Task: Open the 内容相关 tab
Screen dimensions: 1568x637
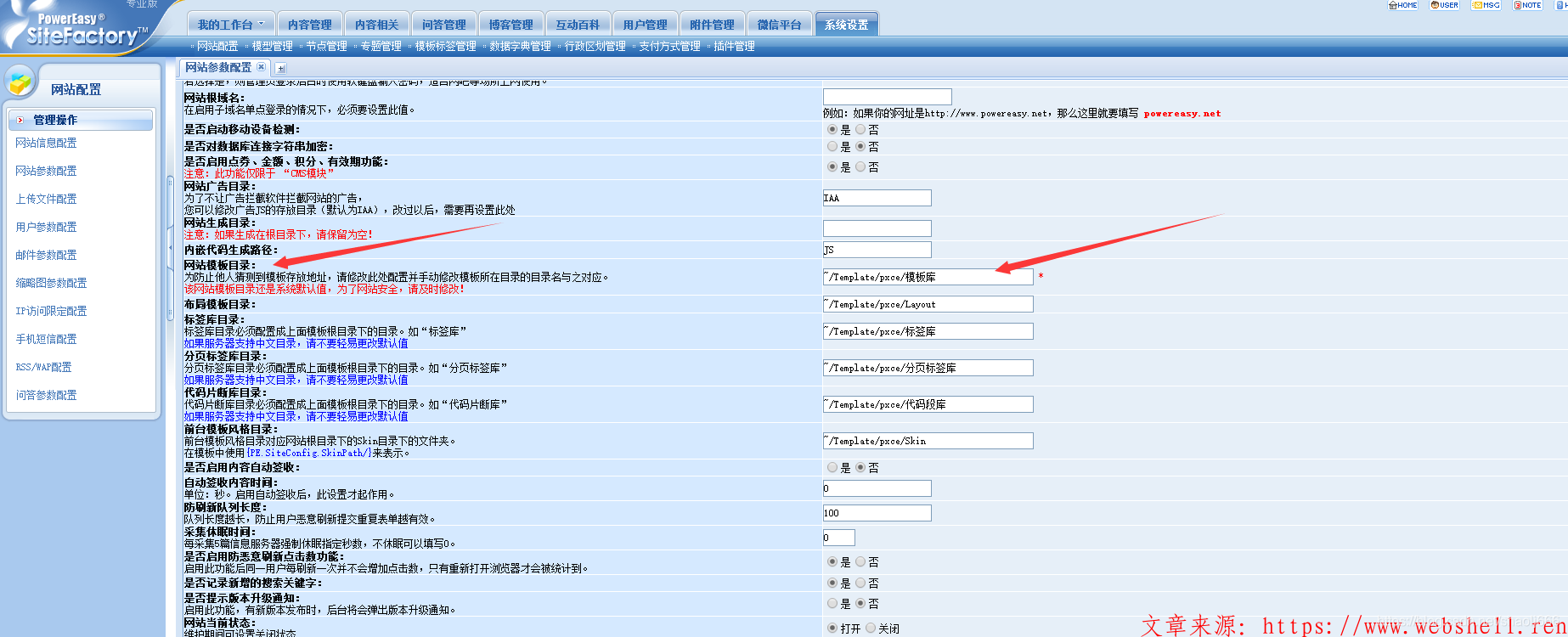Action: click(x=377, y=25)
